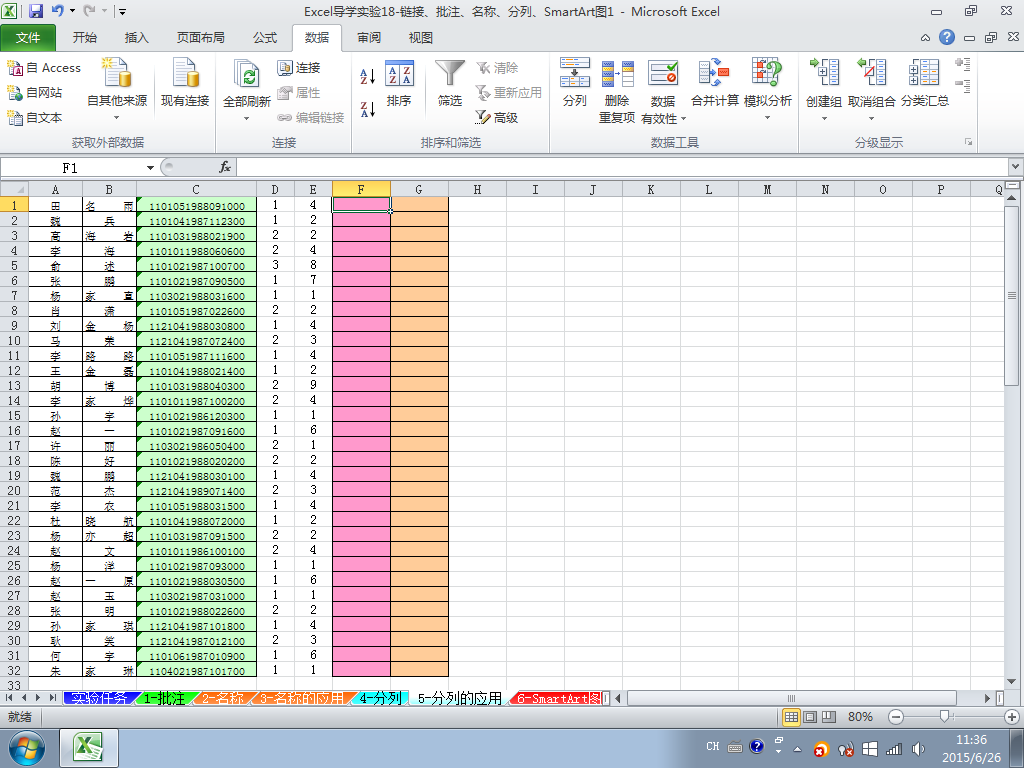This screenshot has height=768, width=1024.
Task: Open the 实验任务 sheet tab
Action: tap(99, 698)
